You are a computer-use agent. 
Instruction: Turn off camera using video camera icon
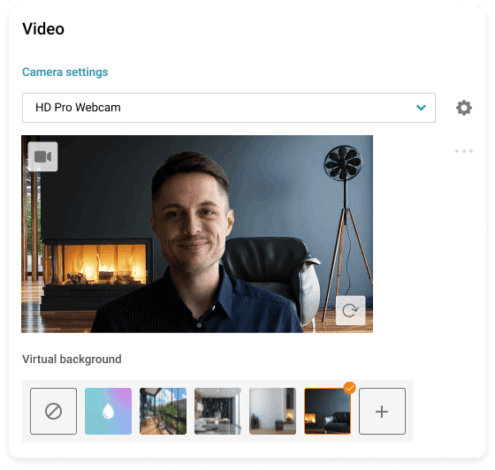43,156
